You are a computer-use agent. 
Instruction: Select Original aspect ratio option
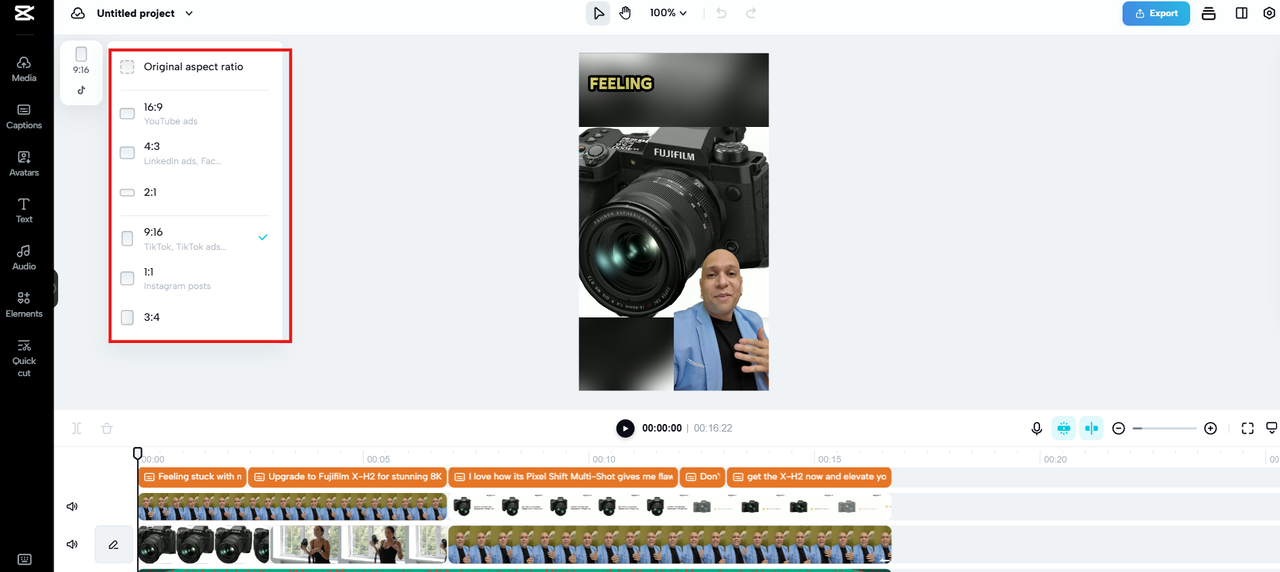[x=196, y=67]
